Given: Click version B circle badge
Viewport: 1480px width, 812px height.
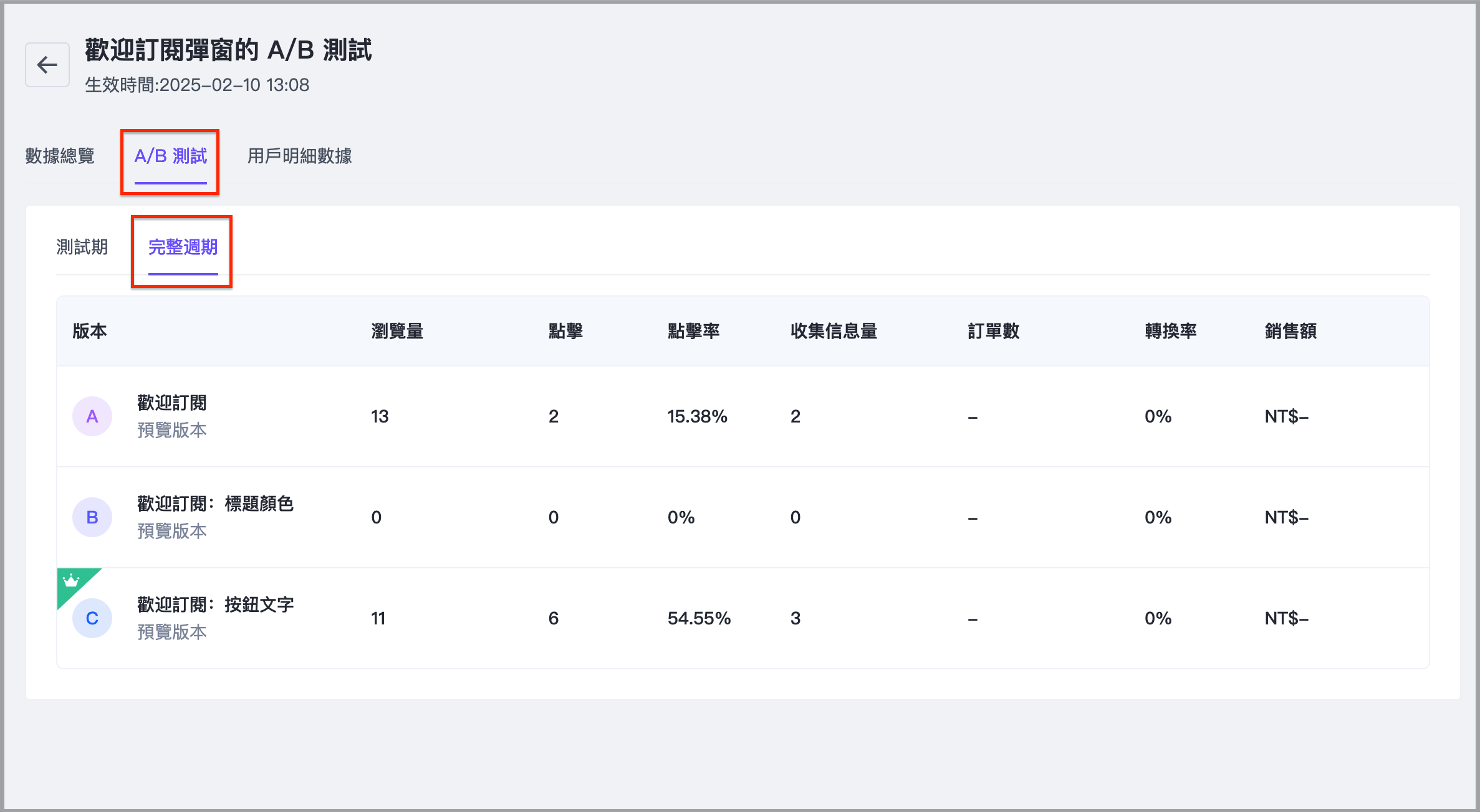Looking at the screenshot, I should coord(92,517).
